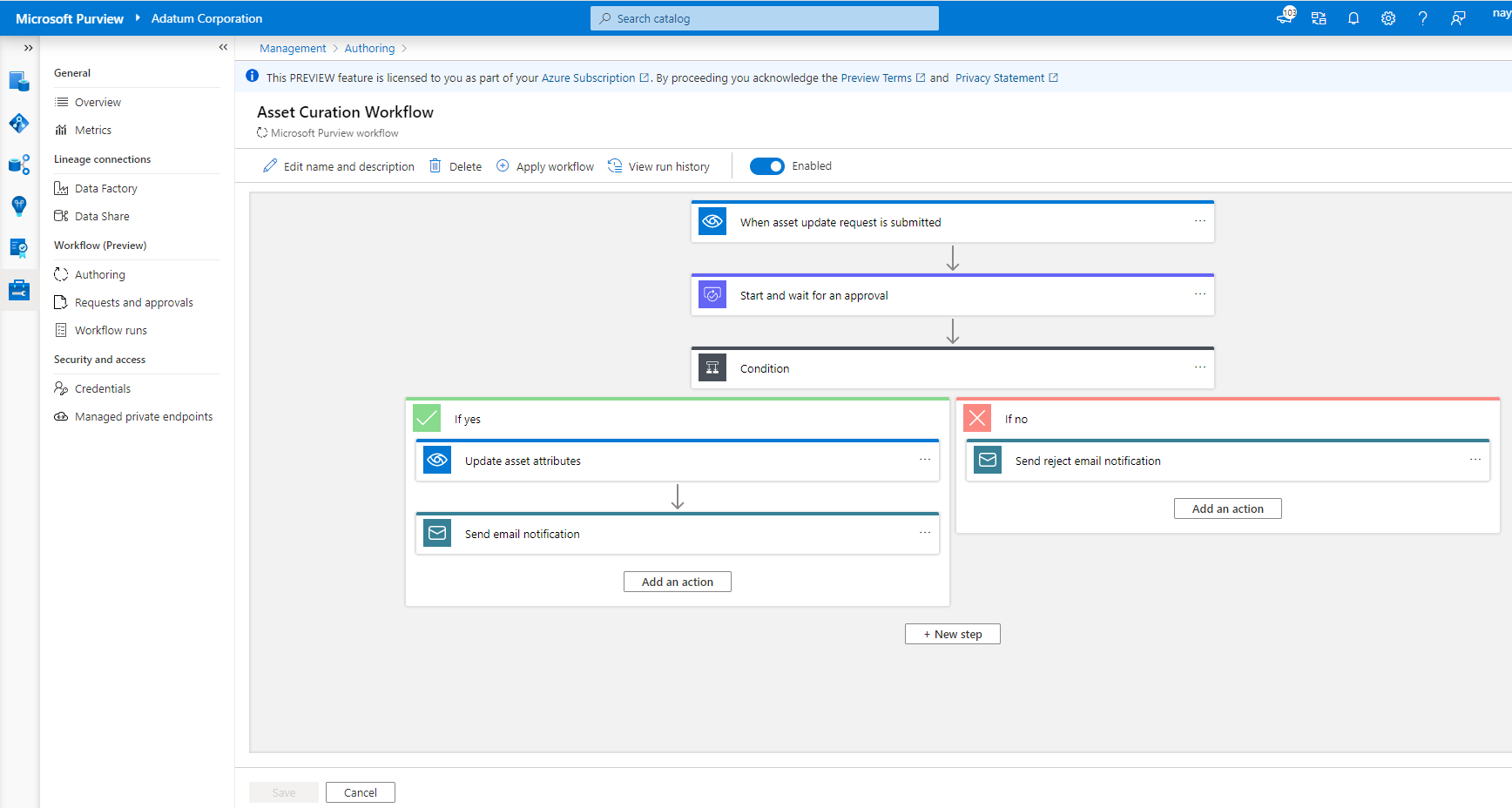Viewport: 1512px width, 808px height.
Task: Open the help question mark
Action: (1423, 18)
